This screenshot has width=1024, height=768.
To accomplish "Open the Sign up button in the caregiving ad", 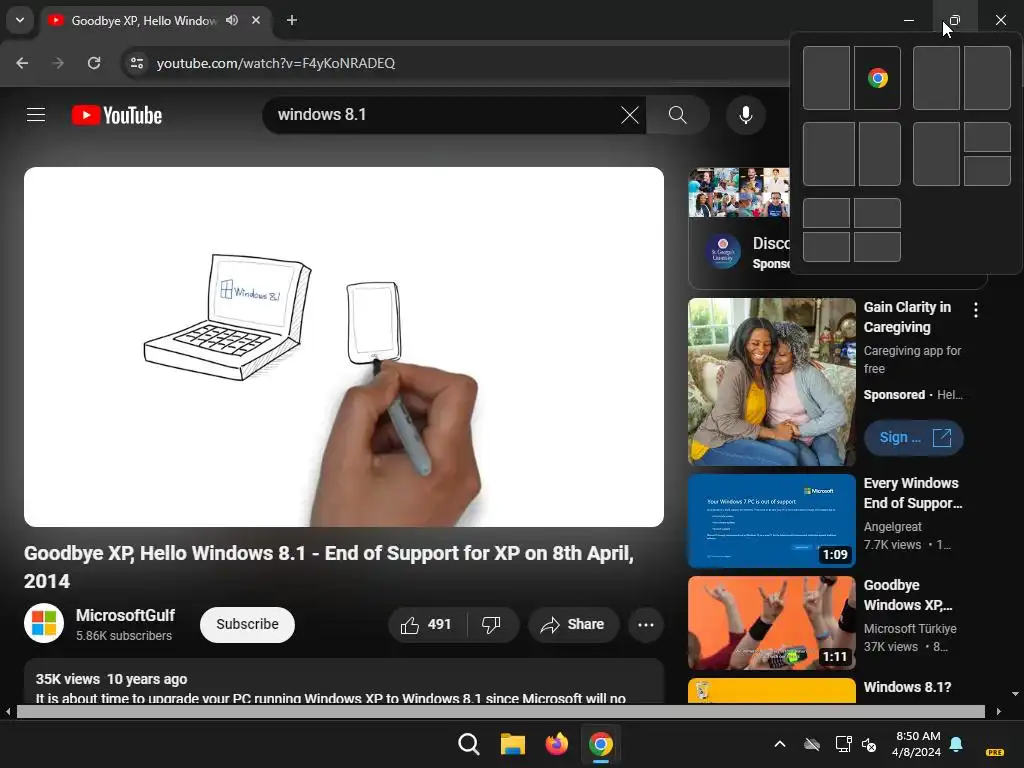I will (x=914, y=438).
